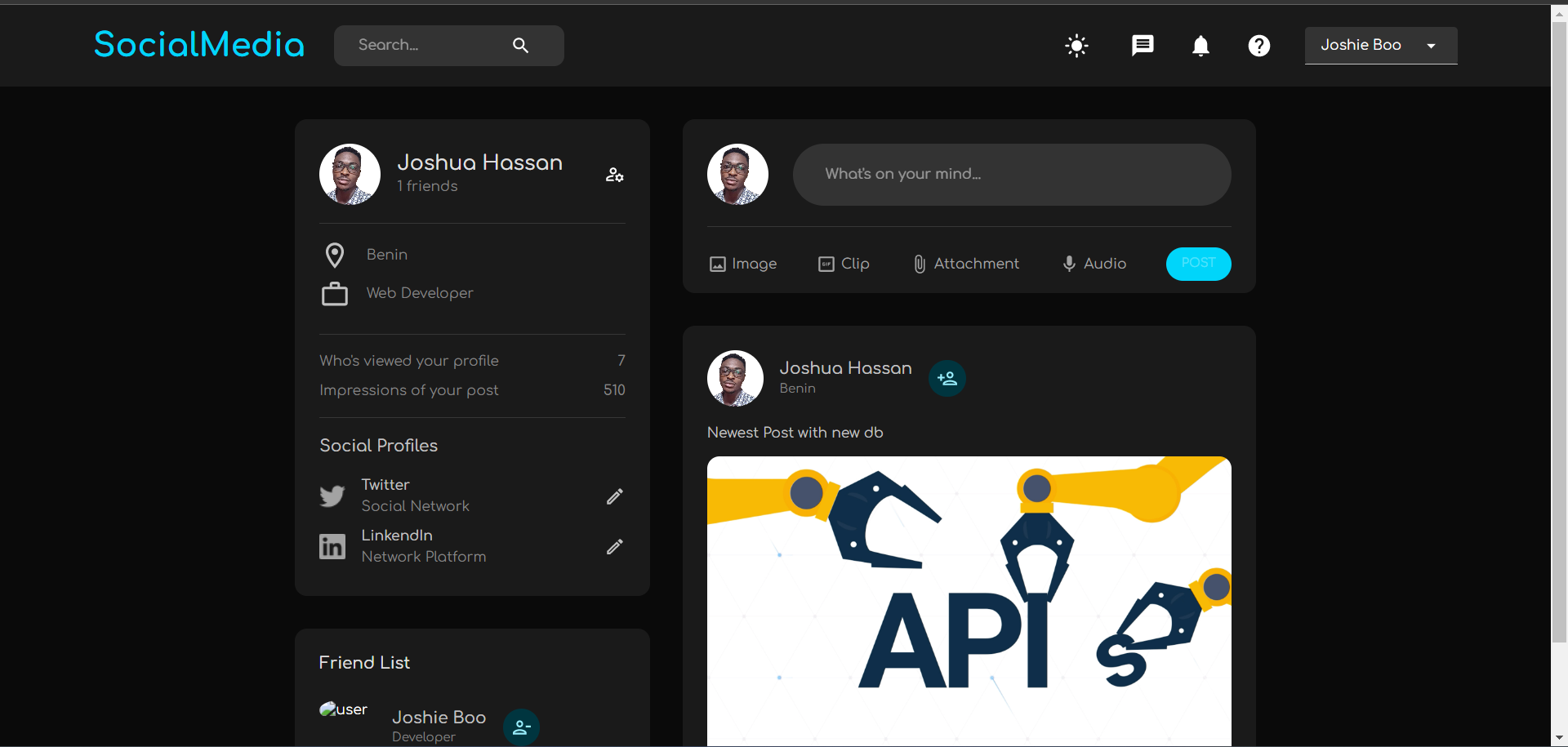The width and height of the screenshot is (1568, 747).
Task: Edit the LinkedIn network platform entry
Action: click(615, 547)
